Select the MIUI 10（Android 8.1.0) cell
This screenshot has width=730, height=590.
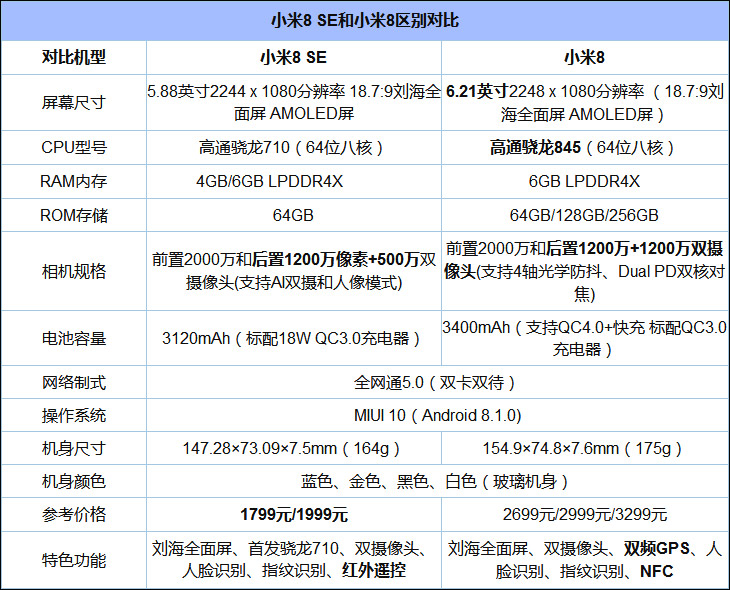[438, 415]
